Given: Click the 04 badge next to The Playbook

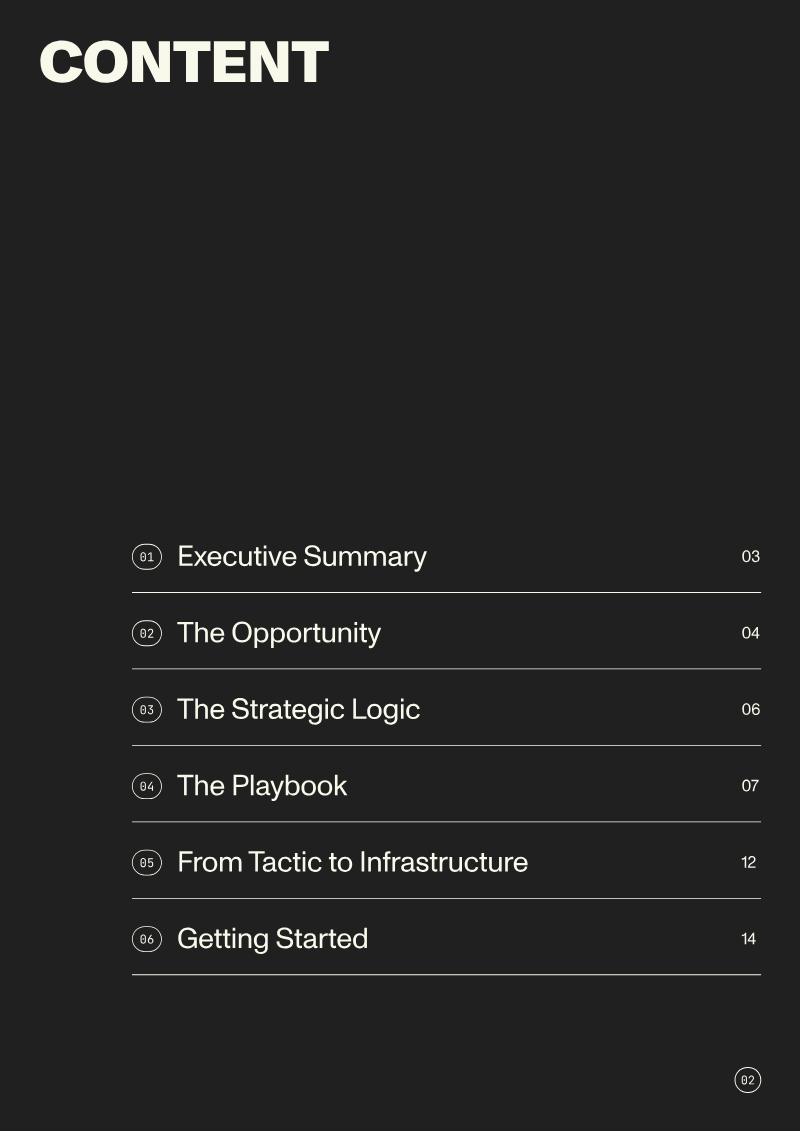Looking at the screenshot, I should 146,786.
